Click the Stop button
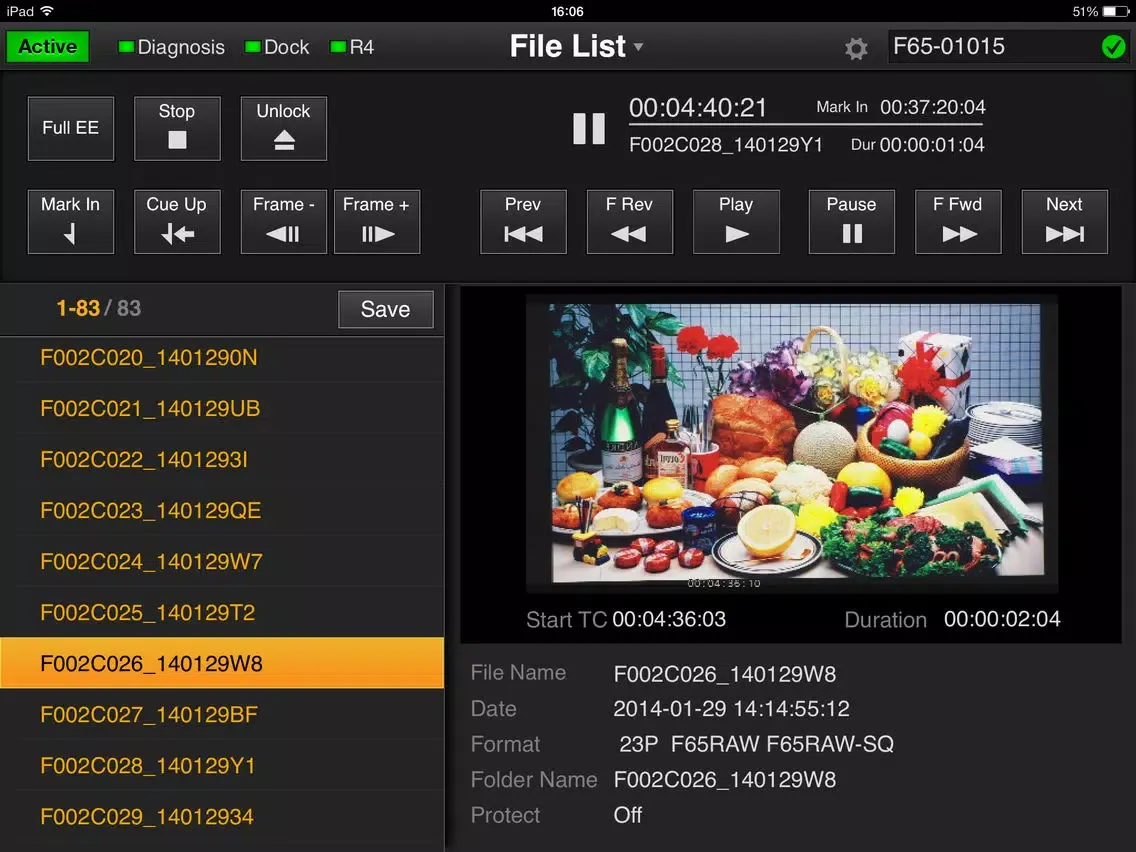This screenshot has width=1136, height=852. 177,128
